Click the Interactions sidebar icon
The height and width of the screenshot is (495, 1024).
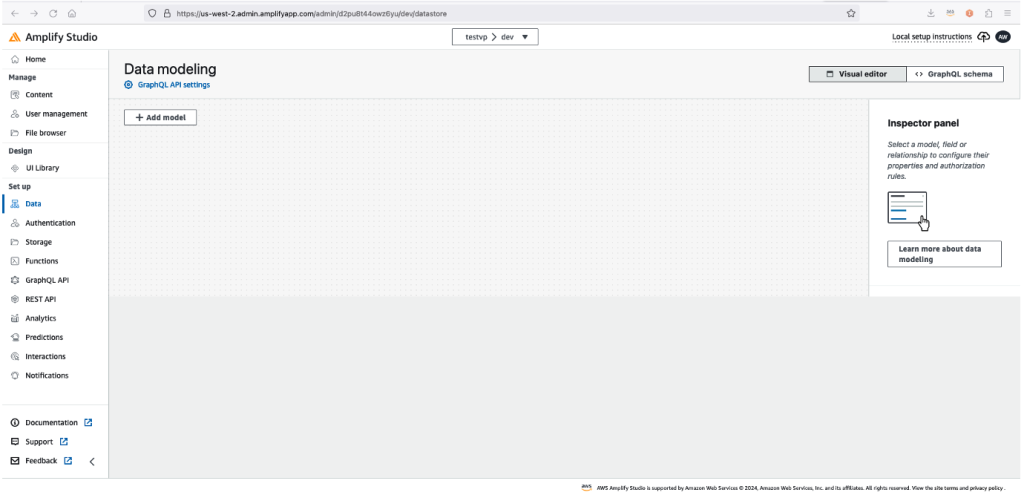(15, 357)
